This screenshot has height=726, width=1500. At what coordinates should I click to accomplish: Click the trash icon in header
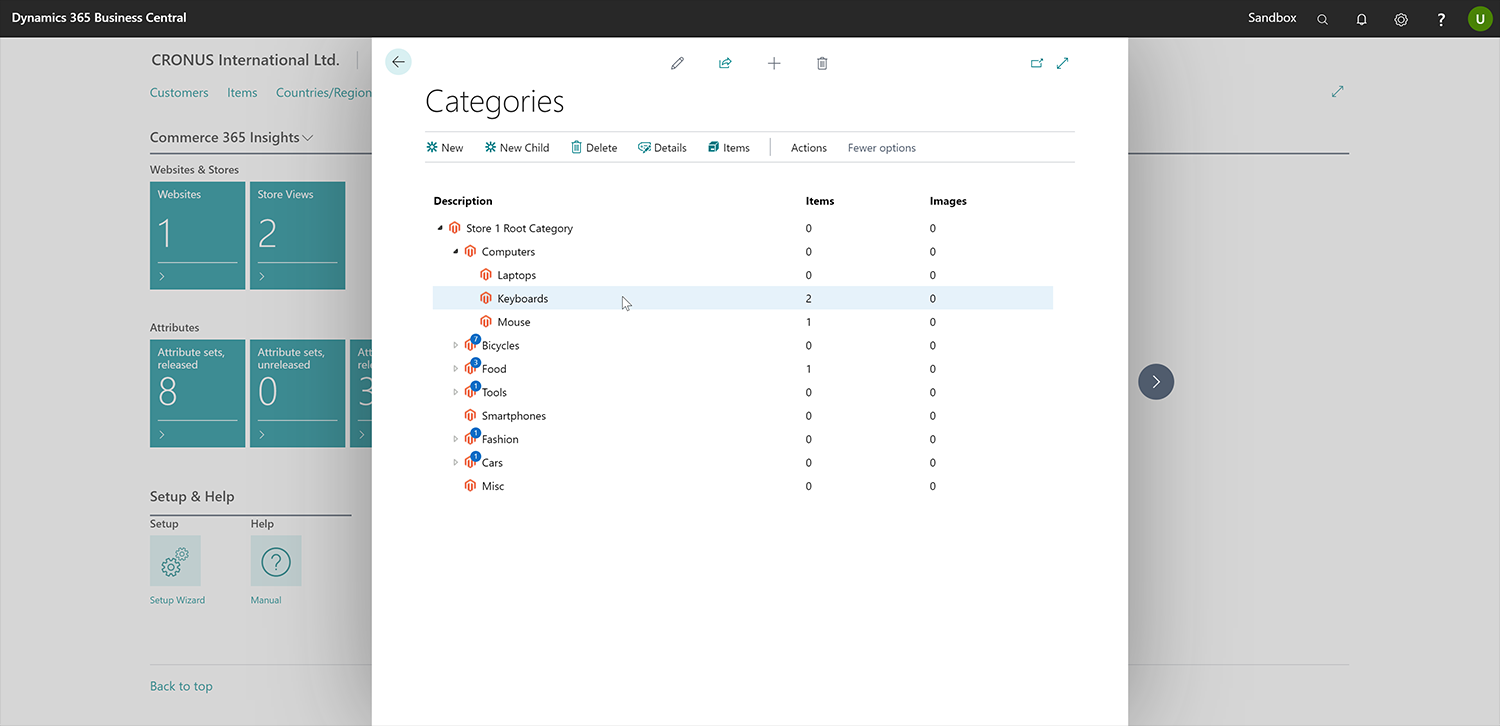(822, 63)
